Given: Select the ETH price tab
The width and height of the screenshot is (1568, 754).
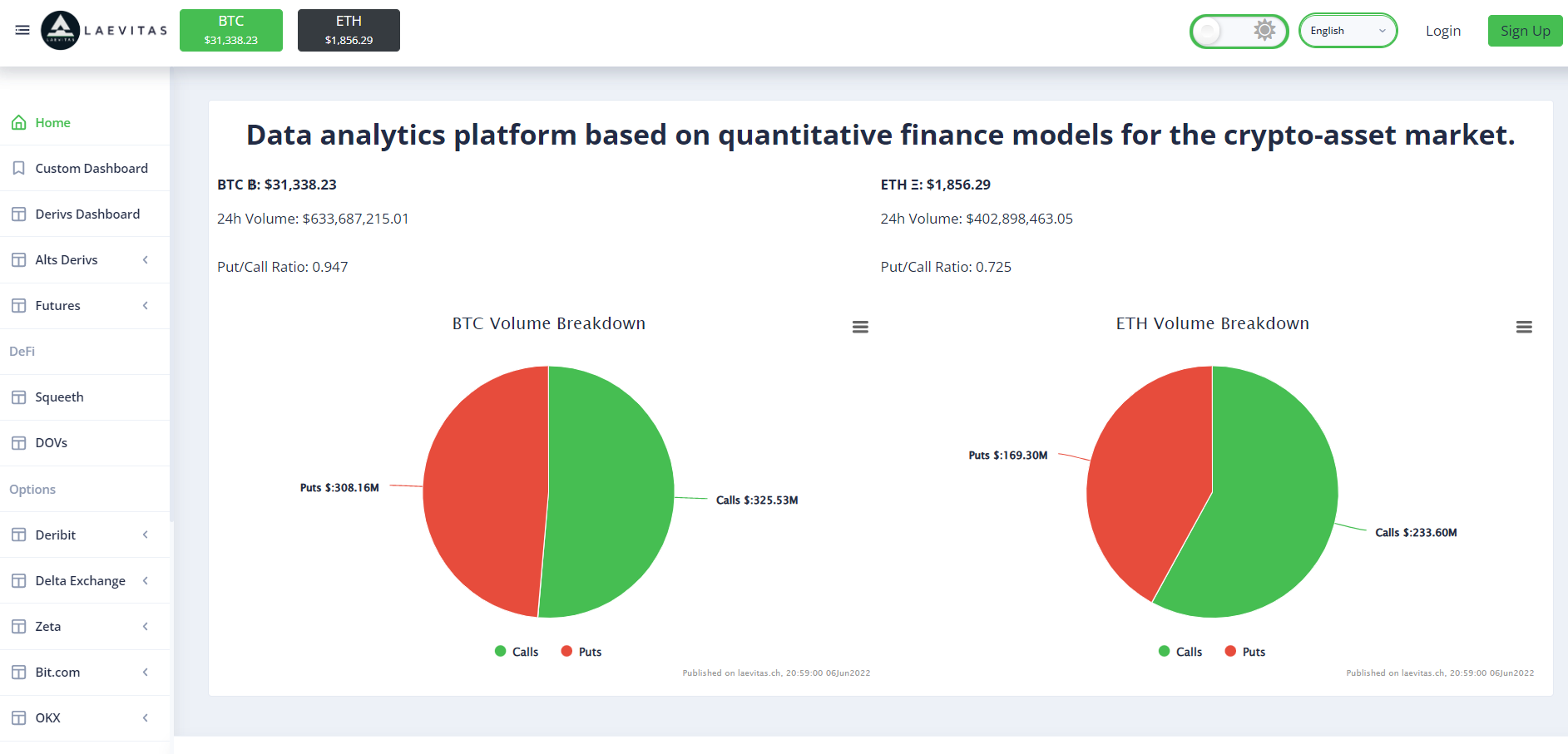Looking at the screenshot, I should click(x=349, y=30).
